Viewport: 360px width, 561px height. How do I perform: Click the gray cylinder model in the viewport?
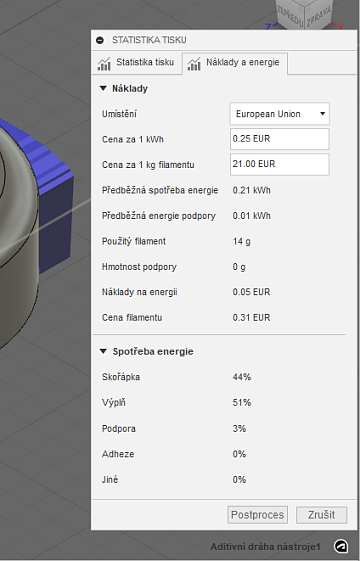tap(18, 250)
